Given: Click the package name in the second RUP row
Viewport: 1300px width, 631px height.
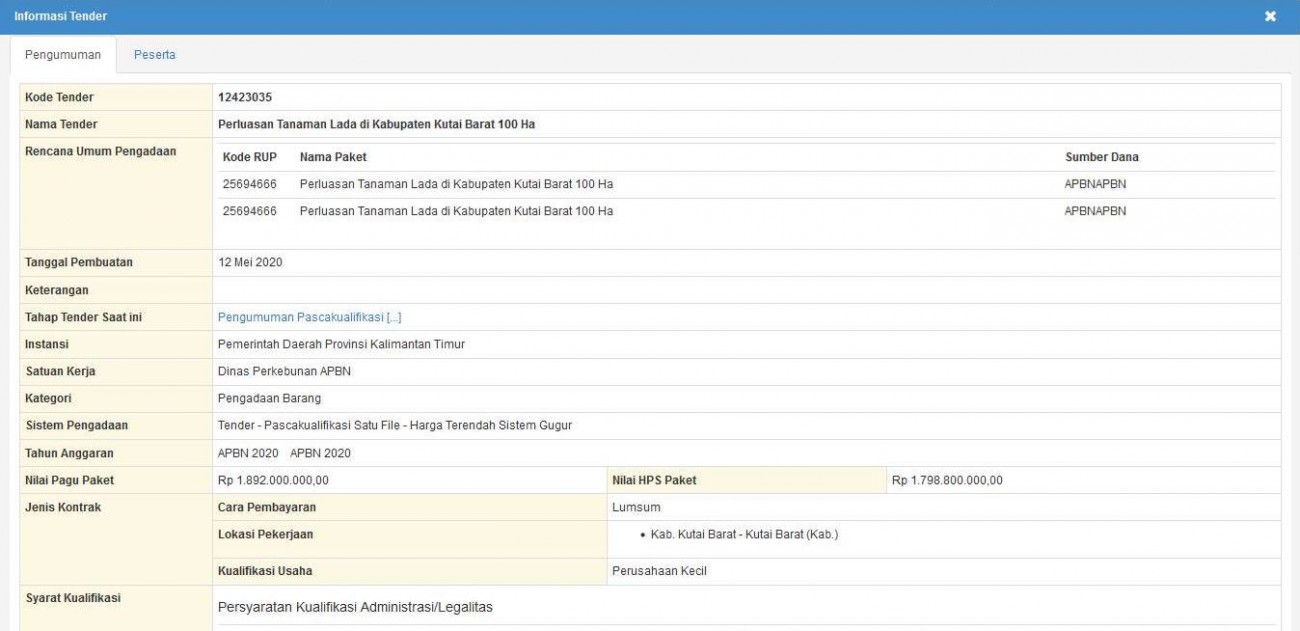Looking at the screenshot, I should [456, 211].
